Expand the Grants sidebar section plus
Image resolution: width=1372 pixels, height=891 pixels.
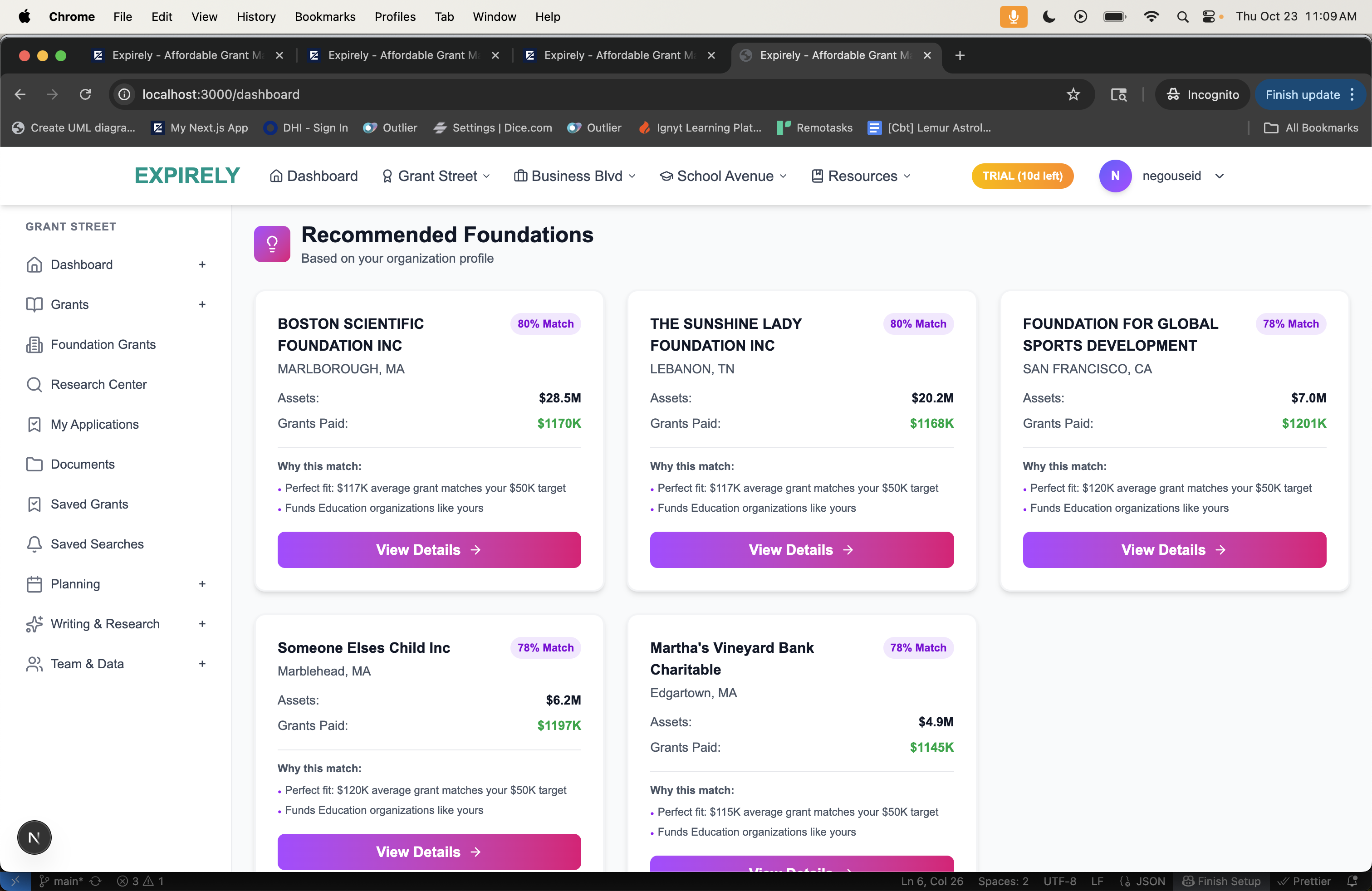pos(202,304)
